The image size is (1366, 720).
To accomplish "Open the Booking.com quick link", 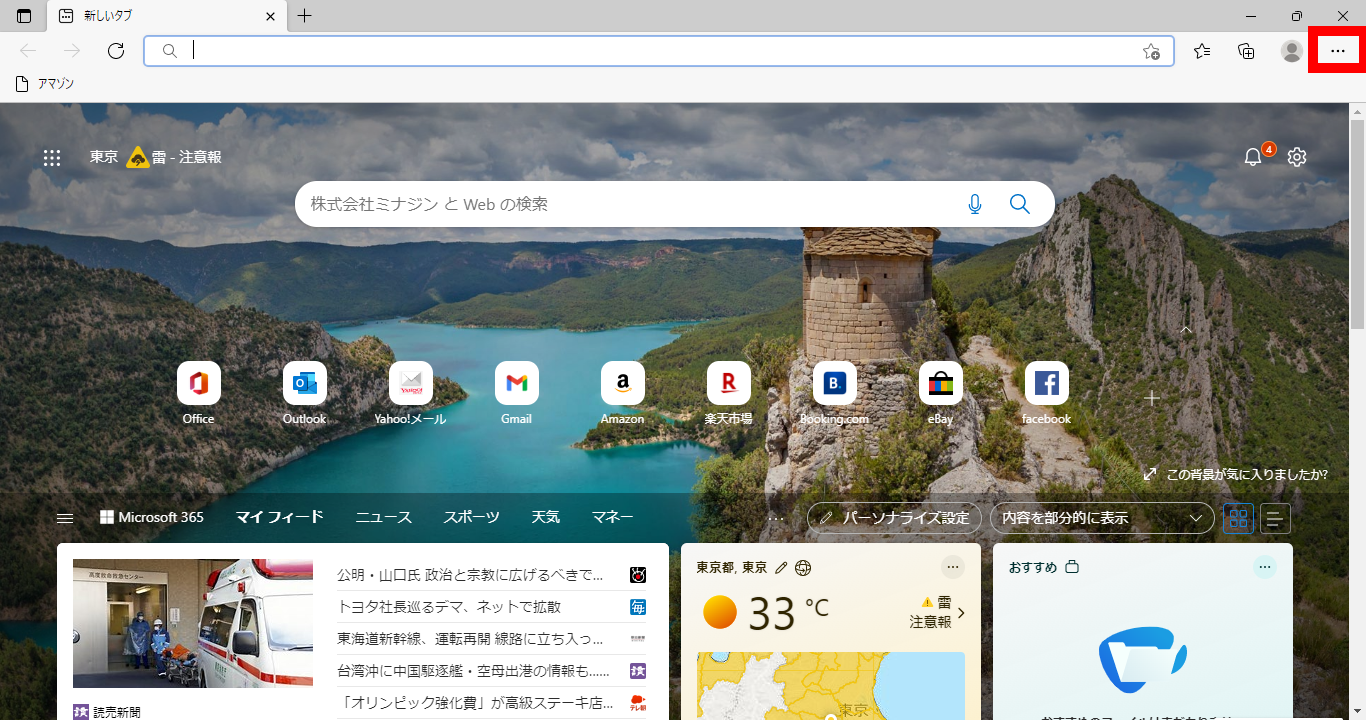I will click(835, 393).
